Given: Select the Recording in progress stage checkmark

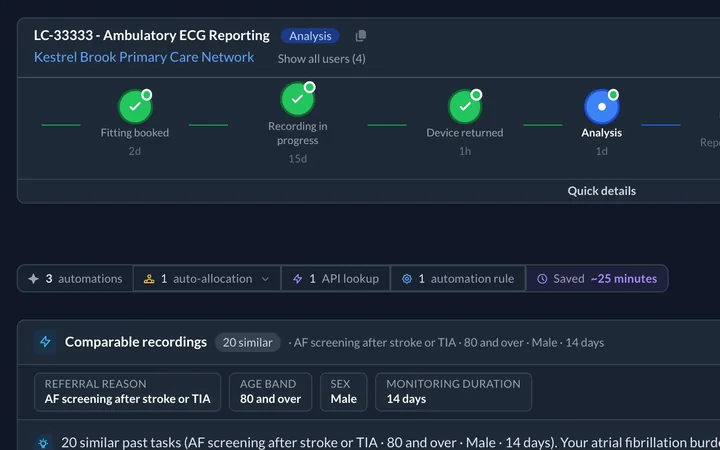Looking at the screenshot, I should pos(298,99).
